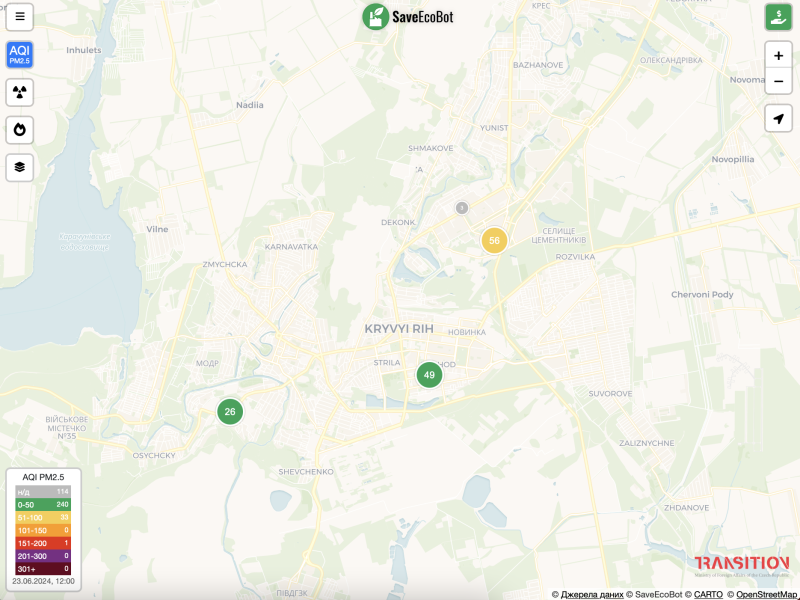Image resolution: width=800 pixels, height=600 pixels.
Task: Click the green 0-50 legend swatch
Action: pyautogui.click(x=43, y=505)
